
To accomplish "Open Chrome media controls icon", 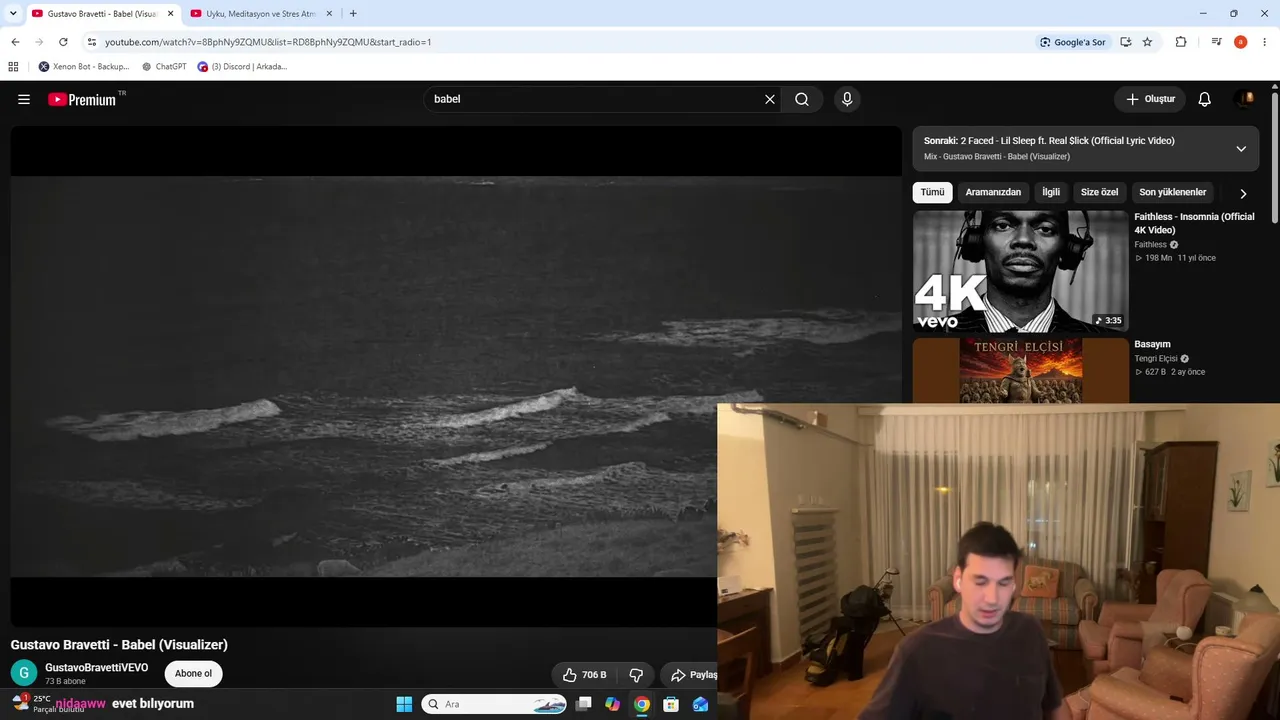I will [x=1216, y=42].
